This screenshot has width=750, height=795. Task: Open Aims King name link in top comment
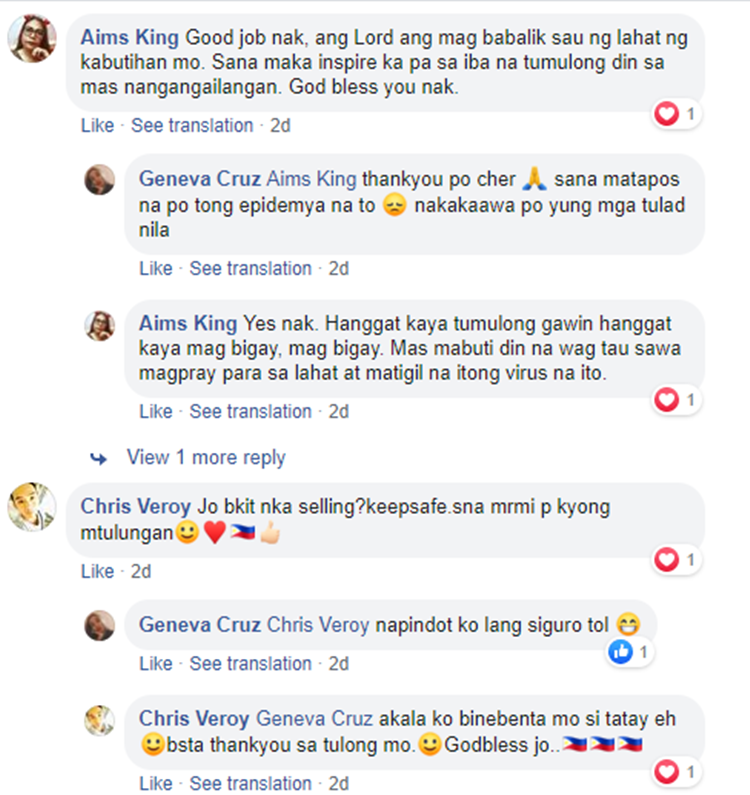pos(130,38)
